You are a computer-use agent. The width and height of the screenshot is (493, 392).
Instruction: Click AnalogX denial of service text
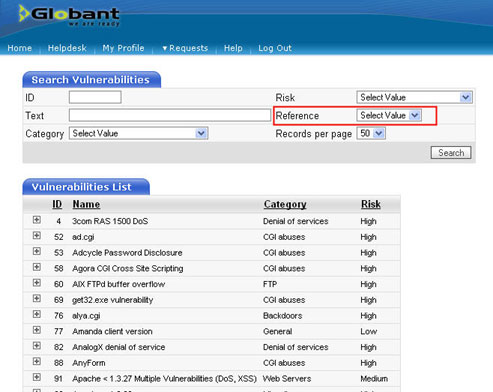pyautogui.click(x=119, y=347)
